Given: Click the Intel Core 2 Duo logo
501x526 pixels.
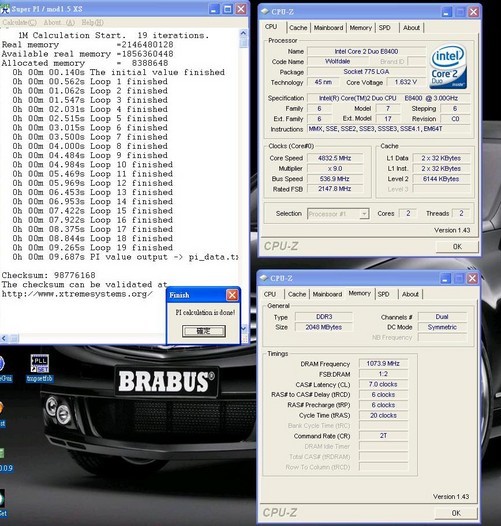Looking at the screenshot, I should click(448, 66).
